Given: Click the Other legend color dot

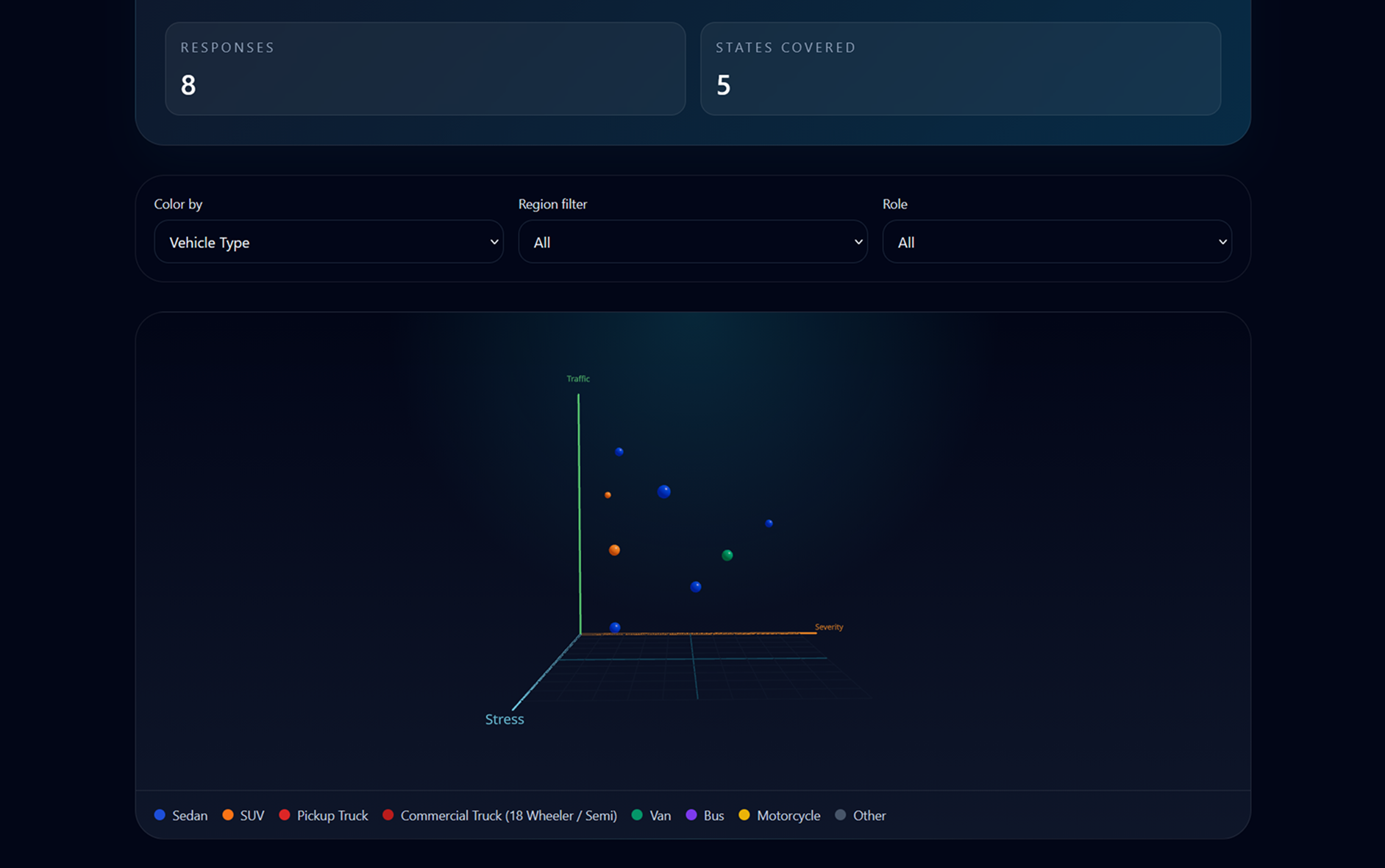Looking at the screenshot, I should click(x=840, y=815).
